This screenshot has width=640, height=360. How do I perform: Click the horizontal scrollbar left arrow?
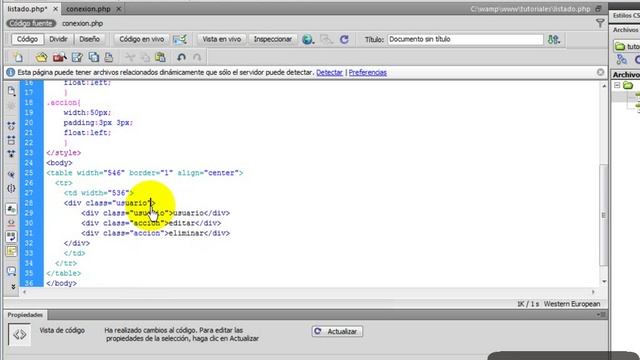tap(24, 292)
